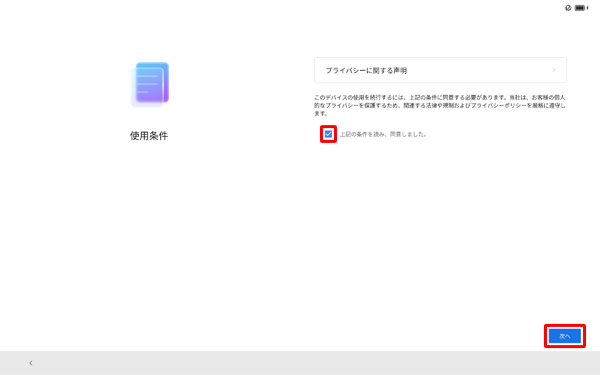Viewport: 600px width, 375px height.
Task: Click the no-network status icon
Action: click(568, 8)
